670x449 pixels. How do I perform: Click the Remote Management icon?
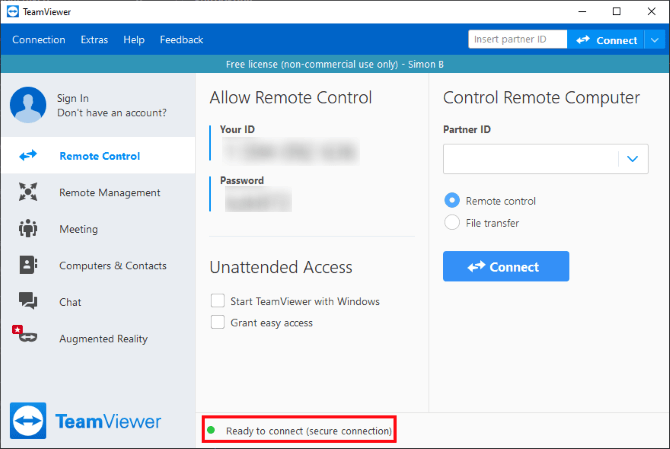tap(28, 192)
